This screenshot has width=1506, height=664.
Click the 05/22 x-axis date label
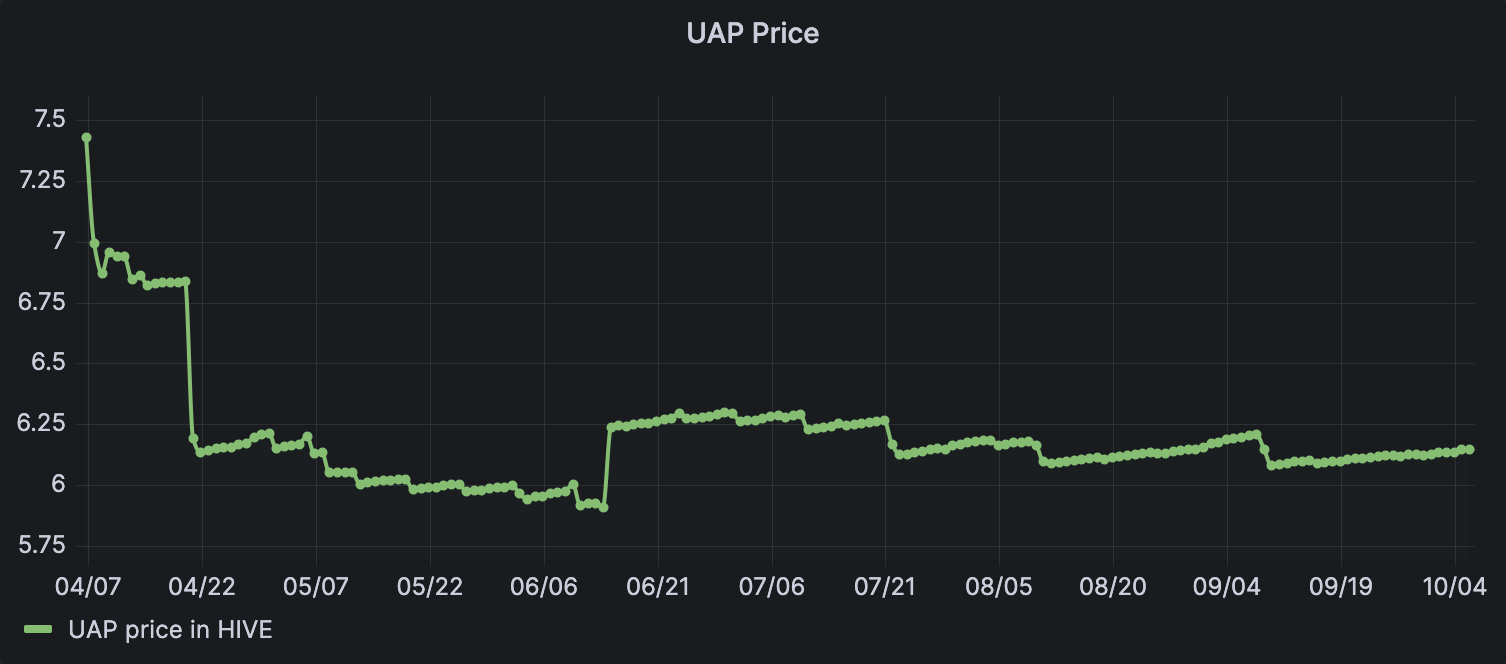430,586
